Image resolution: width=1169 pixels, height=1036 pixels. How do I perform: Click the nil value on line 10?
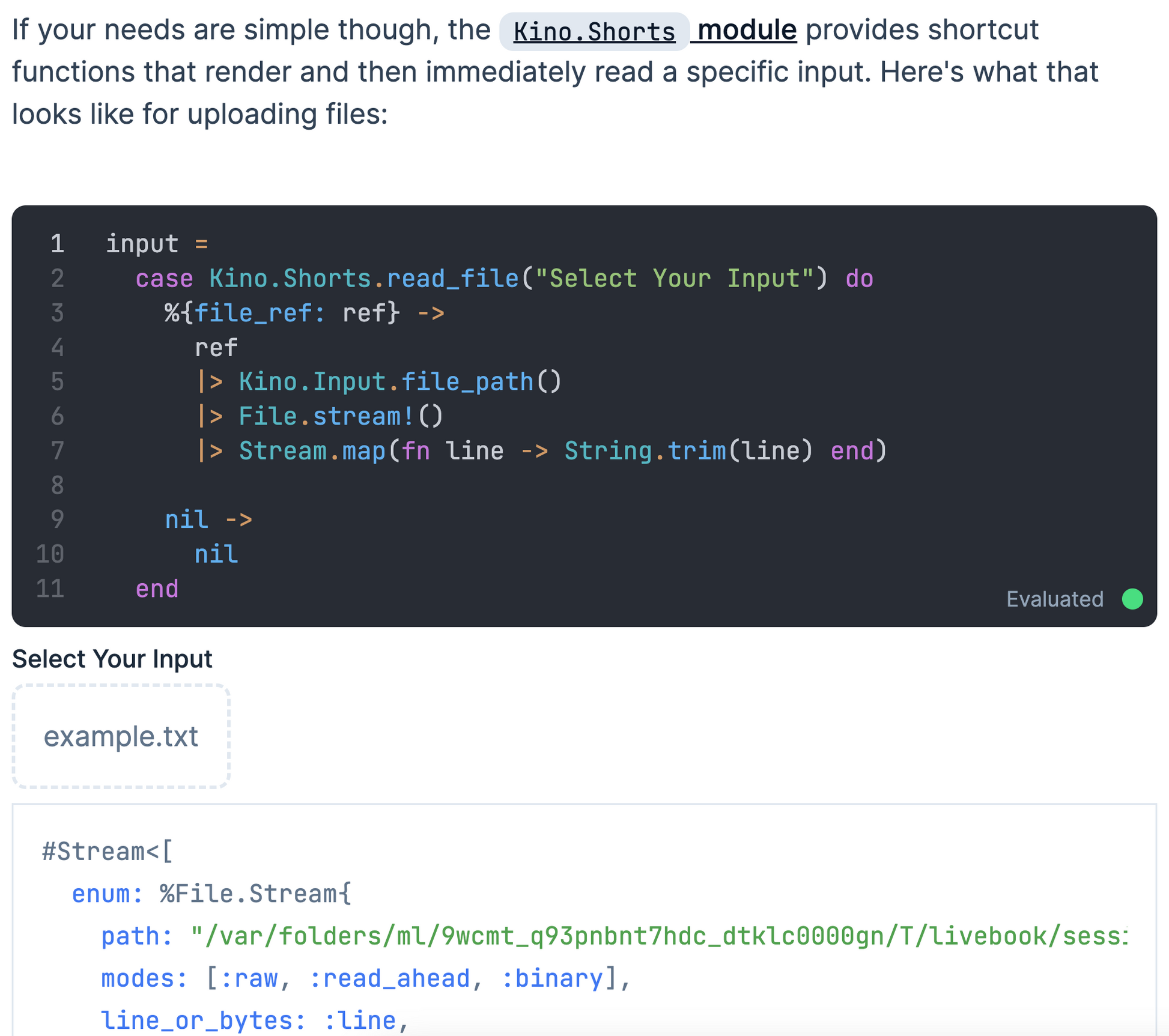point(216,554)
